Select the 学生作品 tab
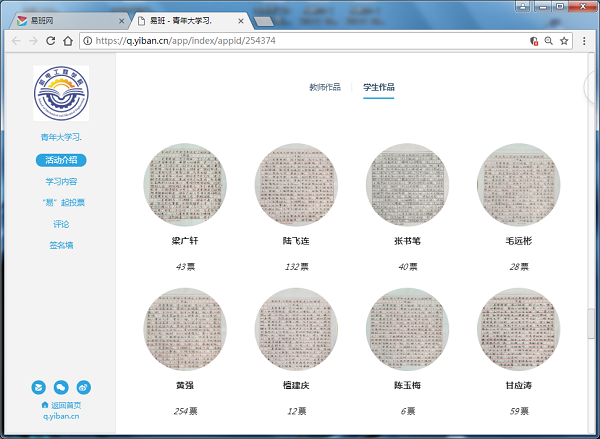The width and height of the screenshot is (600, 439). (379, 88)
